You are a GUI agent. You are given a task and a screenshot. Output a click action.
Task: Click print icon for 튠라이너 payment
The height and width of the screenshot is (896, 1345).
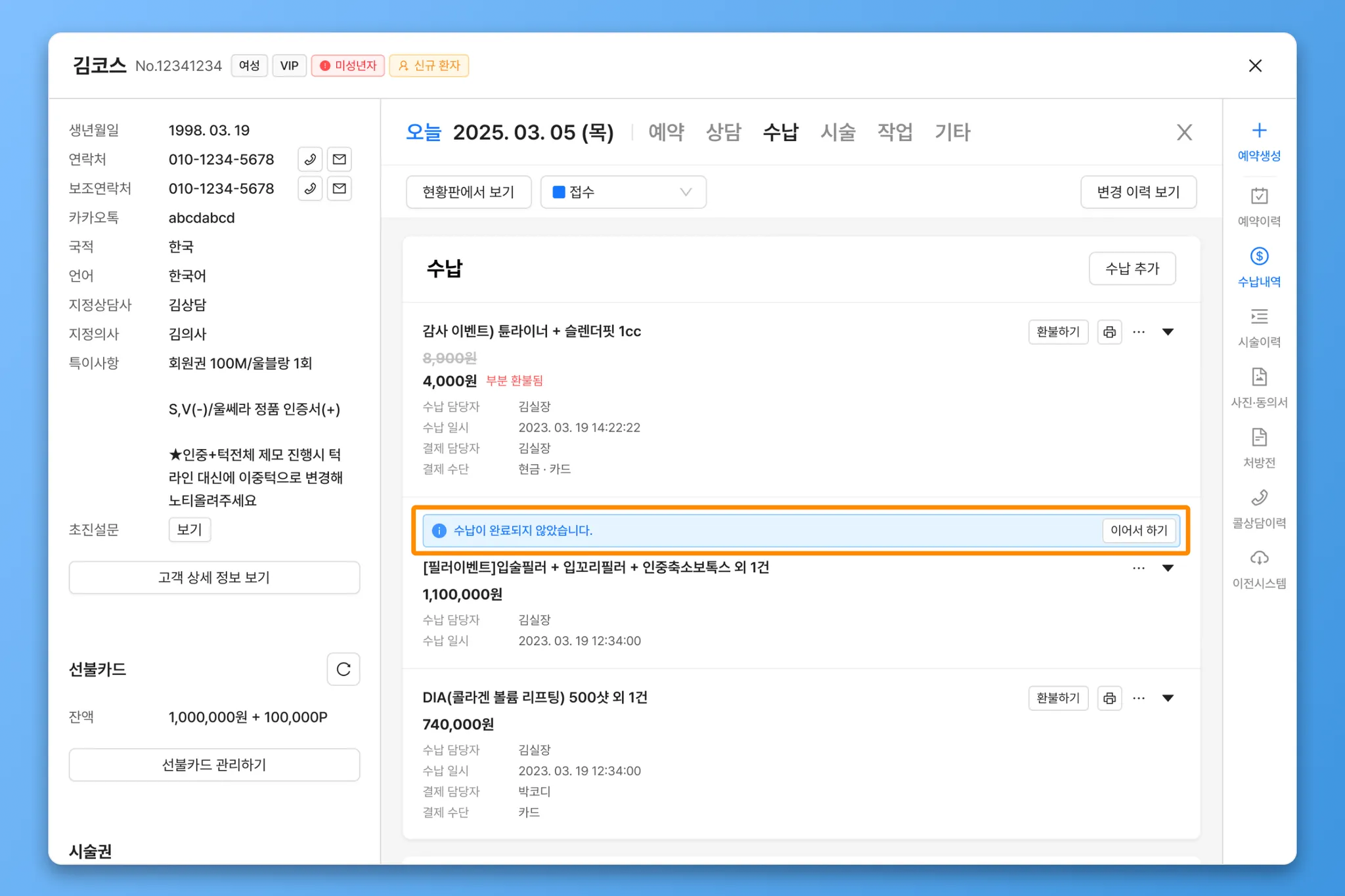pyautogui.click(x=1109, y=331)
